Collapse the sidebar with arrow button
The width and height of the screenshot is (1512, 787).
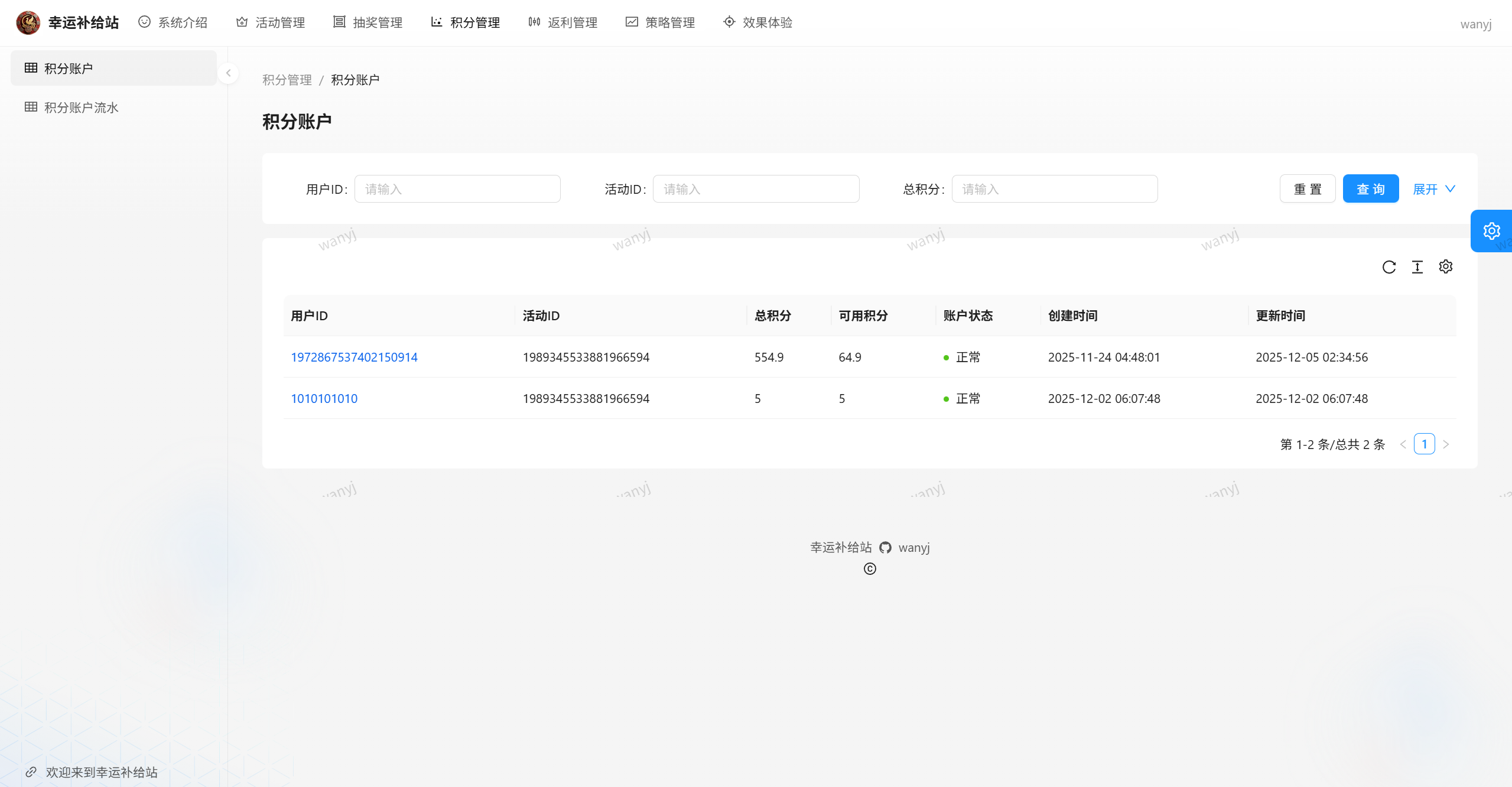[x=228, y=73]
